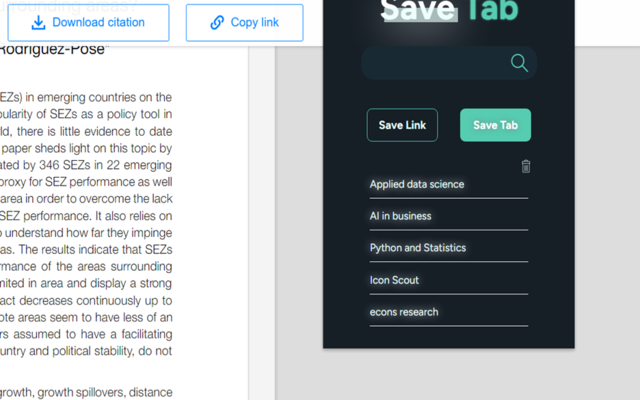Click the trash bin delete icon
The height and width of the screenshot is (400, 640).
click(526, 167)
